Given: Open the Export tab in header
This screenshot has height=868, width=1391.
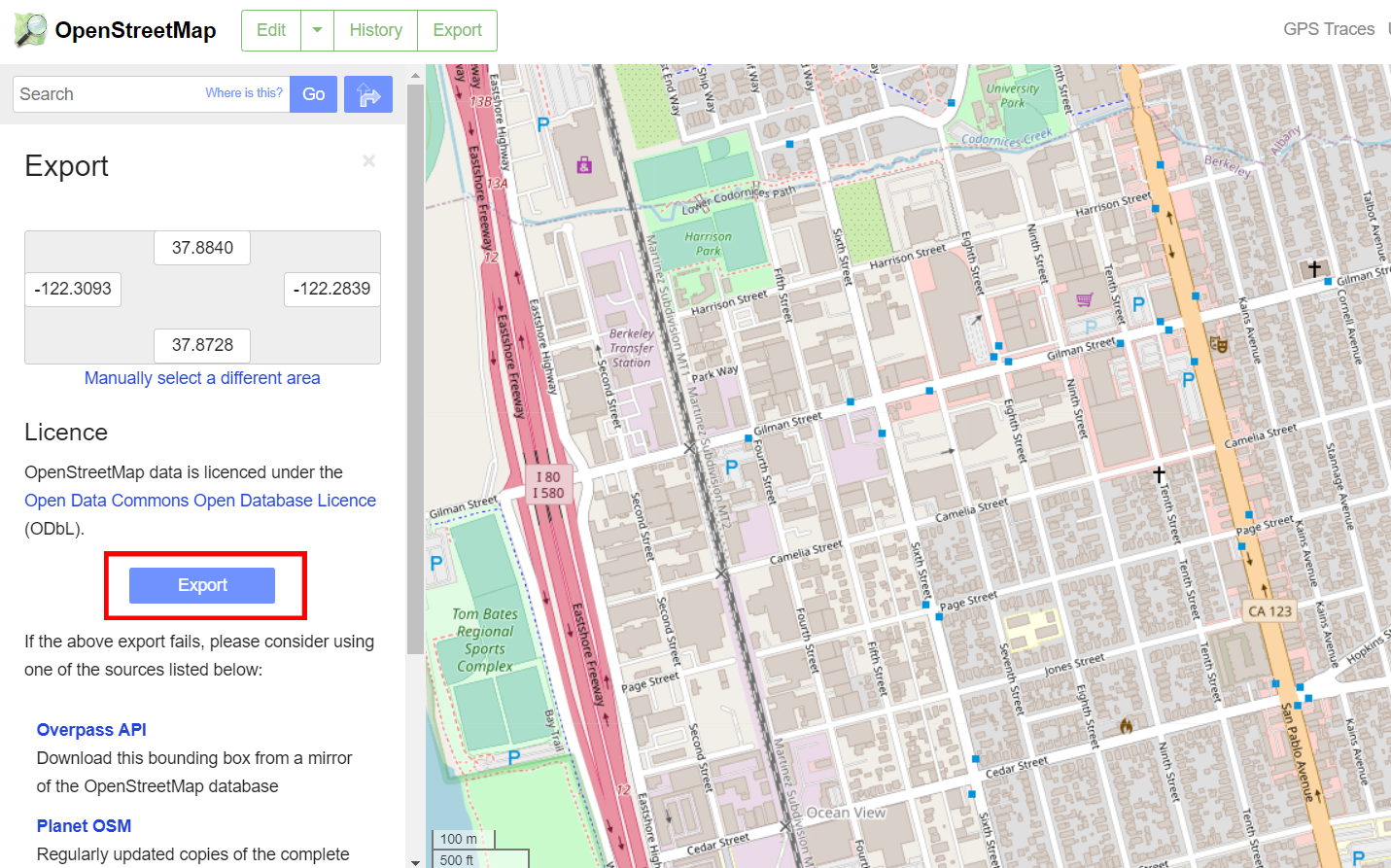Looking at the screenshot, I should [x=457, y=30].
